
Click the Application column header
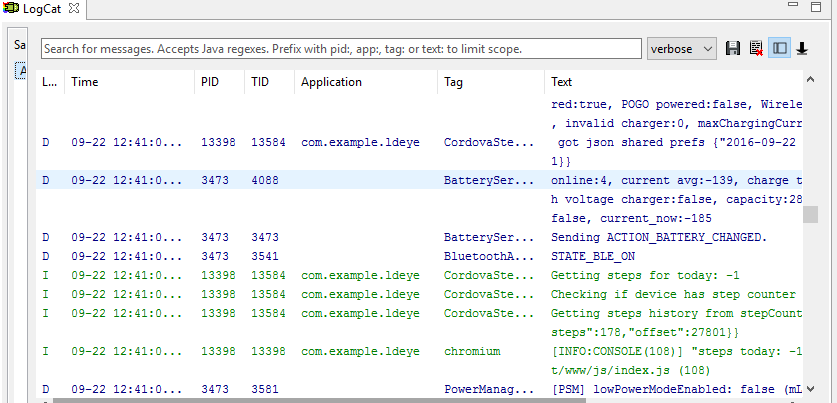(366, 82)
